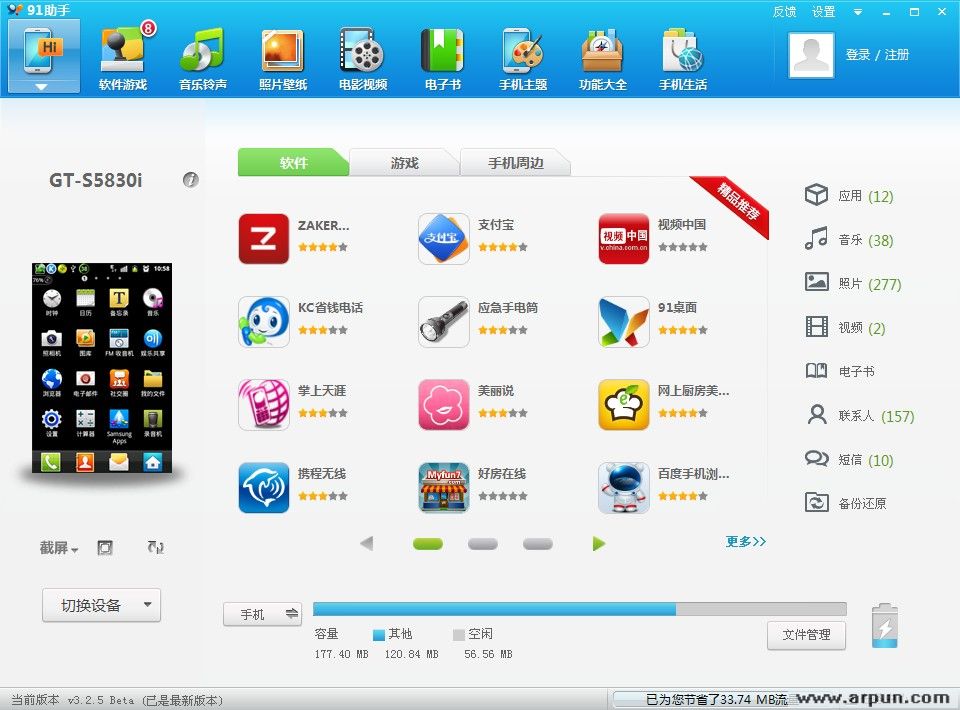Open the 手机生活 section
The image size is (960, 710).
pos(683,59)
